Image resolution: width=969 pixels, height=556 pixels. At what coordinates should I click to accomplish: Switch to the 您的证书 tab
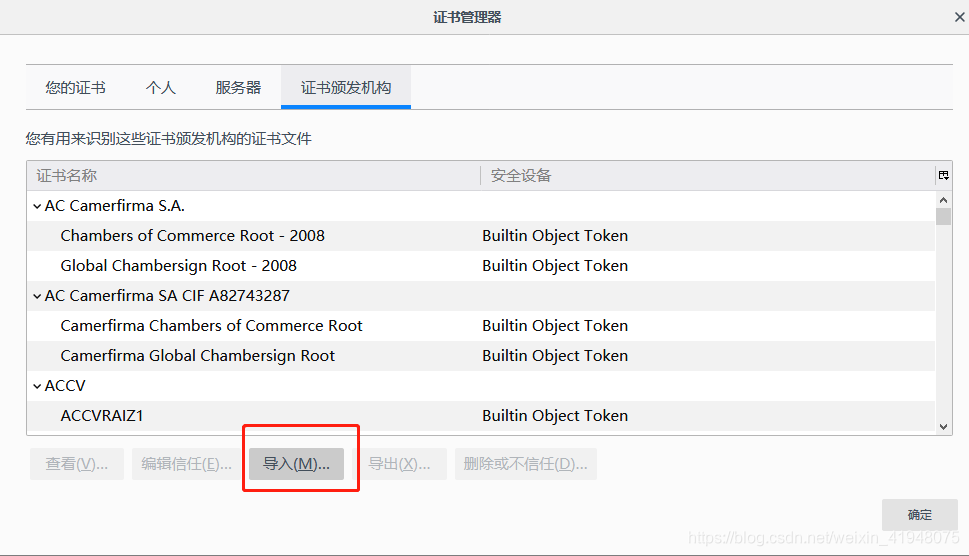click(x=75, y=88)
